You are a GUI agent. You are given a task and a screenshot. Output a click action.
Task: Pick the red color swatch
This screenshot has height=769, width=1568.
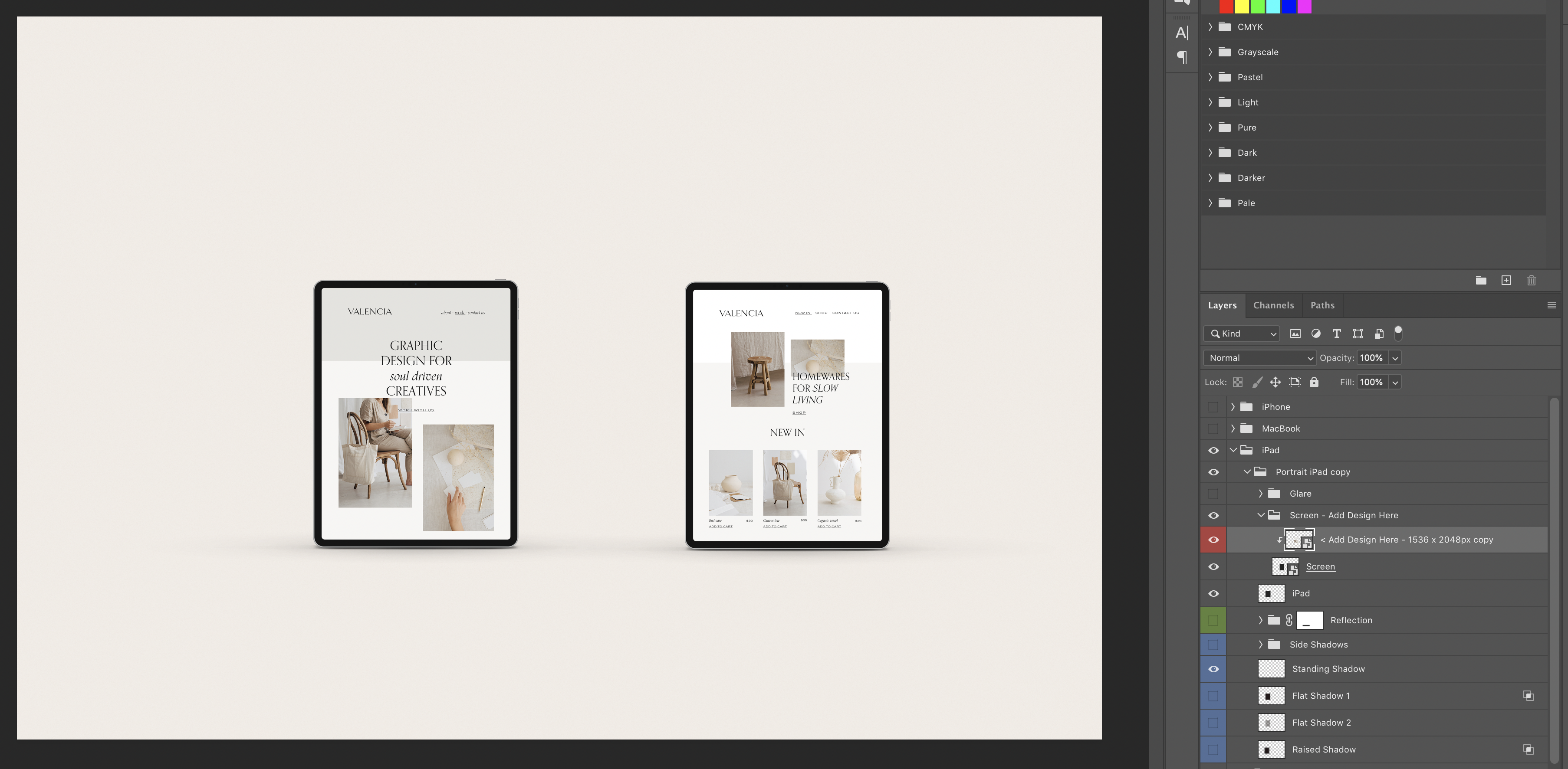(1226, 6)
